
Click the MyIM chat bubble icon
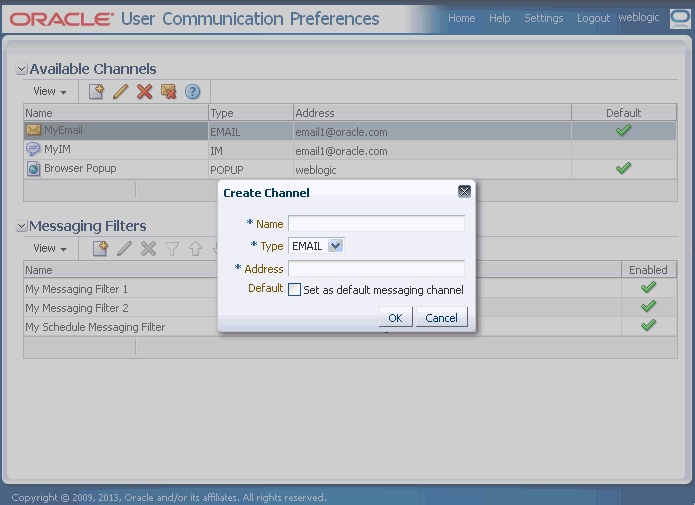coord(33,149)
